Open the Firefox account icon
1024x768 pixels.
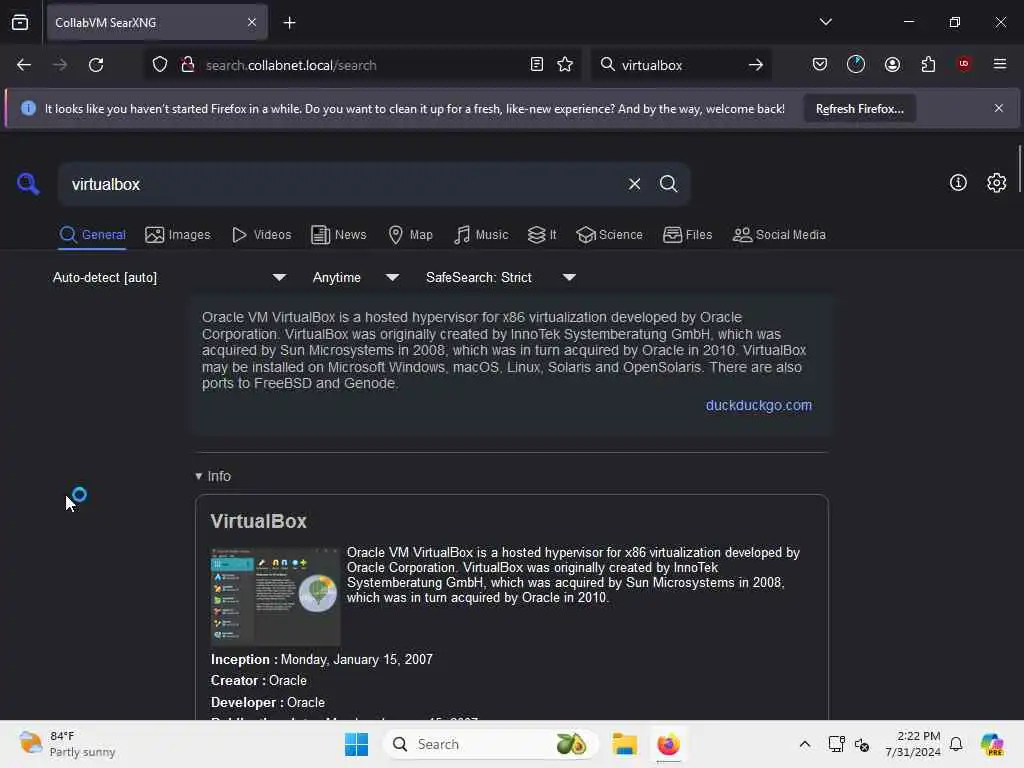pos(892,64)
